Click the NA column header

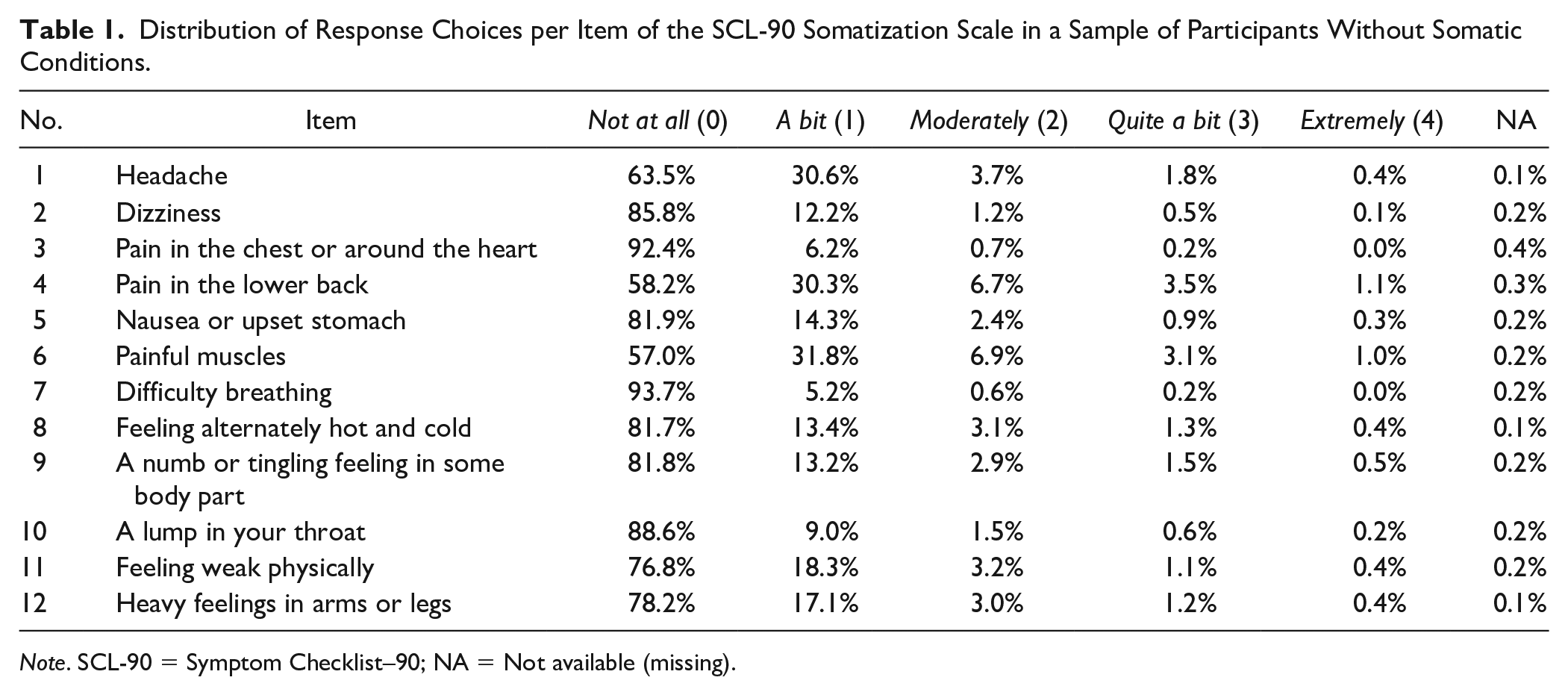click(1516, 120)
